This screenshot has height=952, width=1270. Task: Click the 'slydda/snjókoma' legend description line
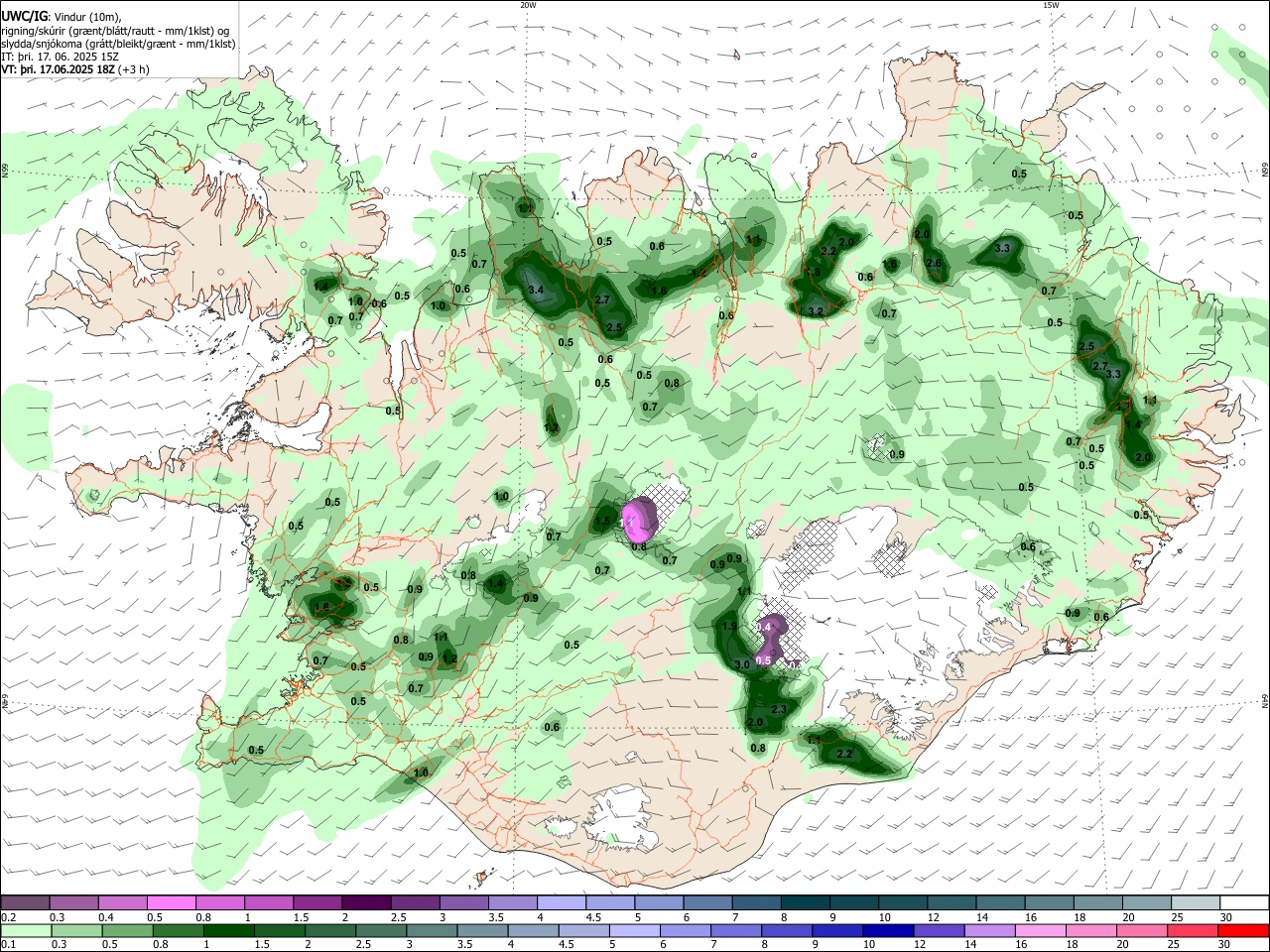click(118, 44)
